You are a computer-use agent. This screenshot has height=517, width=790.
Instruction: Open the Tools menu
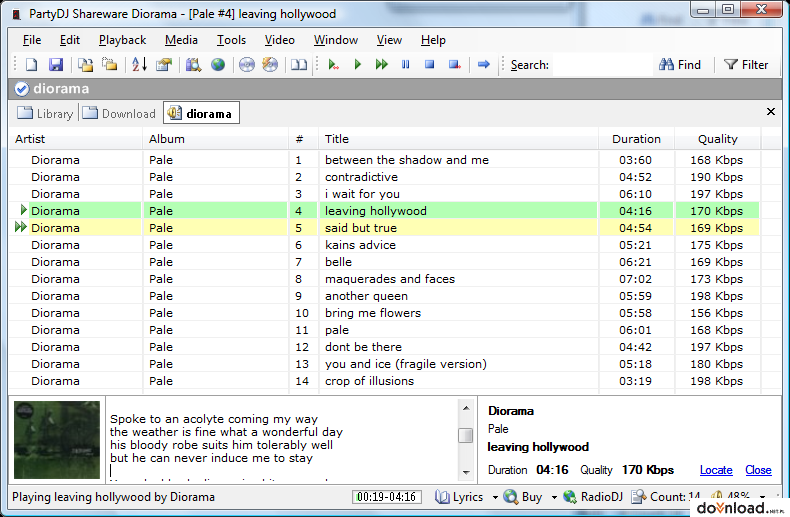(x=231, y=40)
